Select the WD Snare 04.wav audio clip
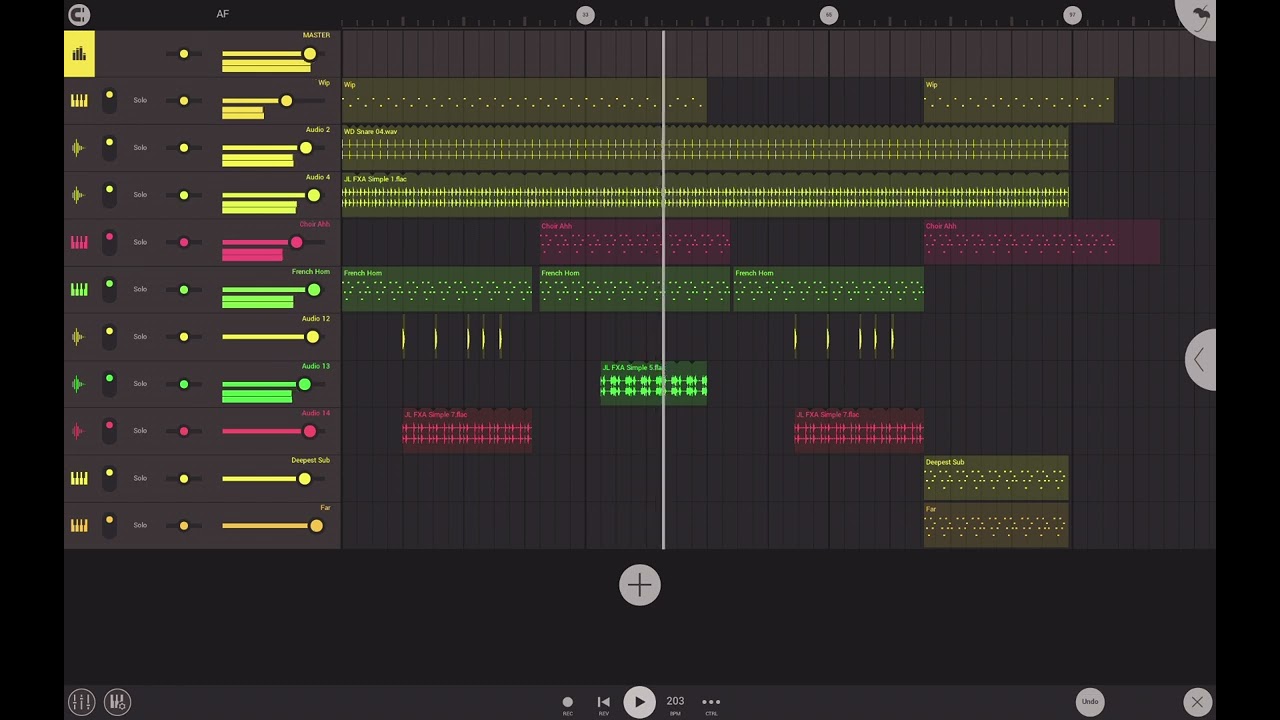Image resolution: width=1280 pixels, height=720 pixels. pyautogui.click(x=705, y=148)
